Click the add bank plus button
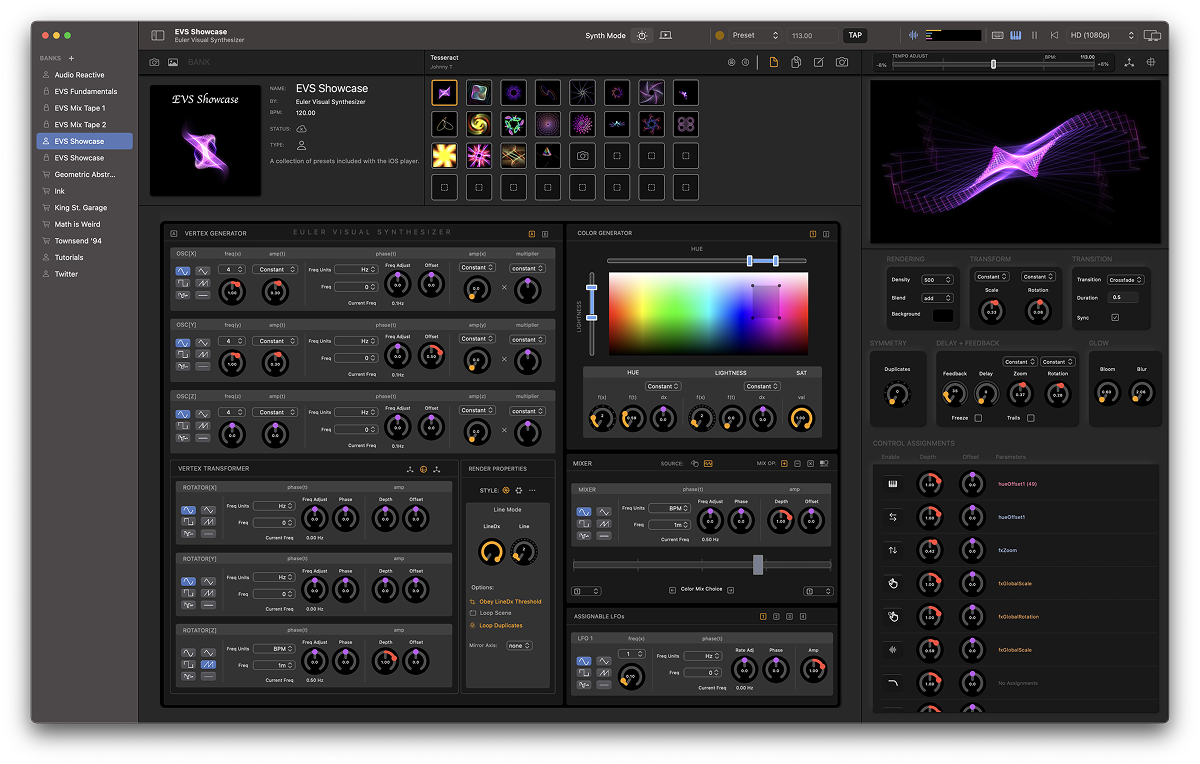This screenshot has height=764, width=1200. click(71, 58)
